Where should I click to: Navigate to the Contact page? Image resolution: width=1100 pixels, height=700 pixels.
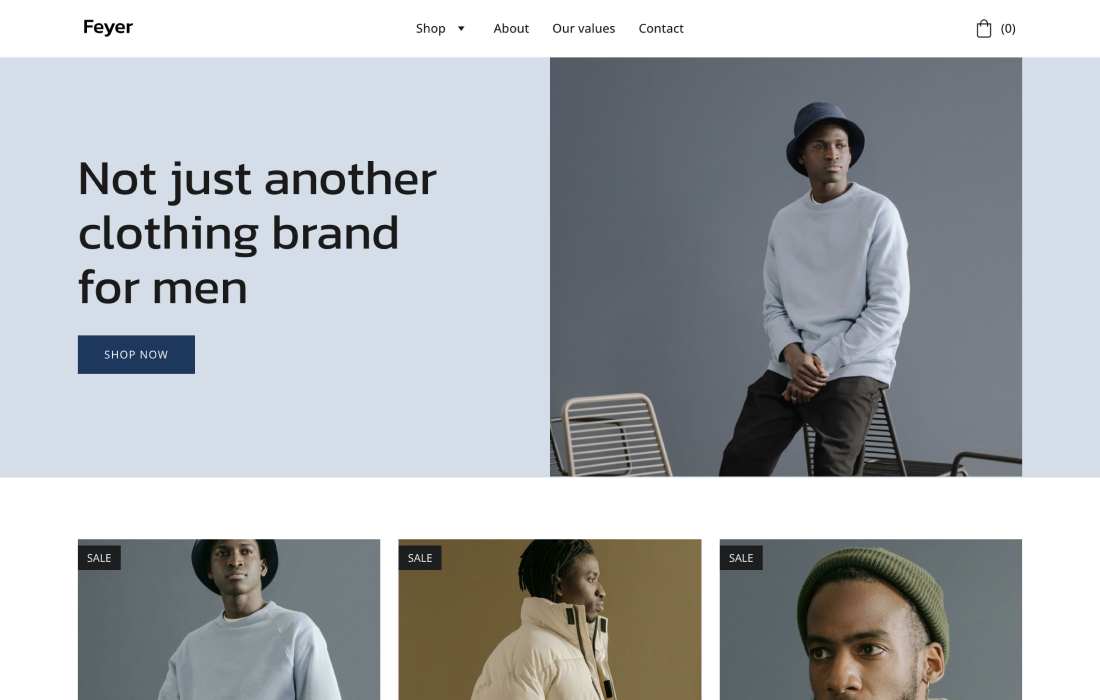click(x=661, y=29)
